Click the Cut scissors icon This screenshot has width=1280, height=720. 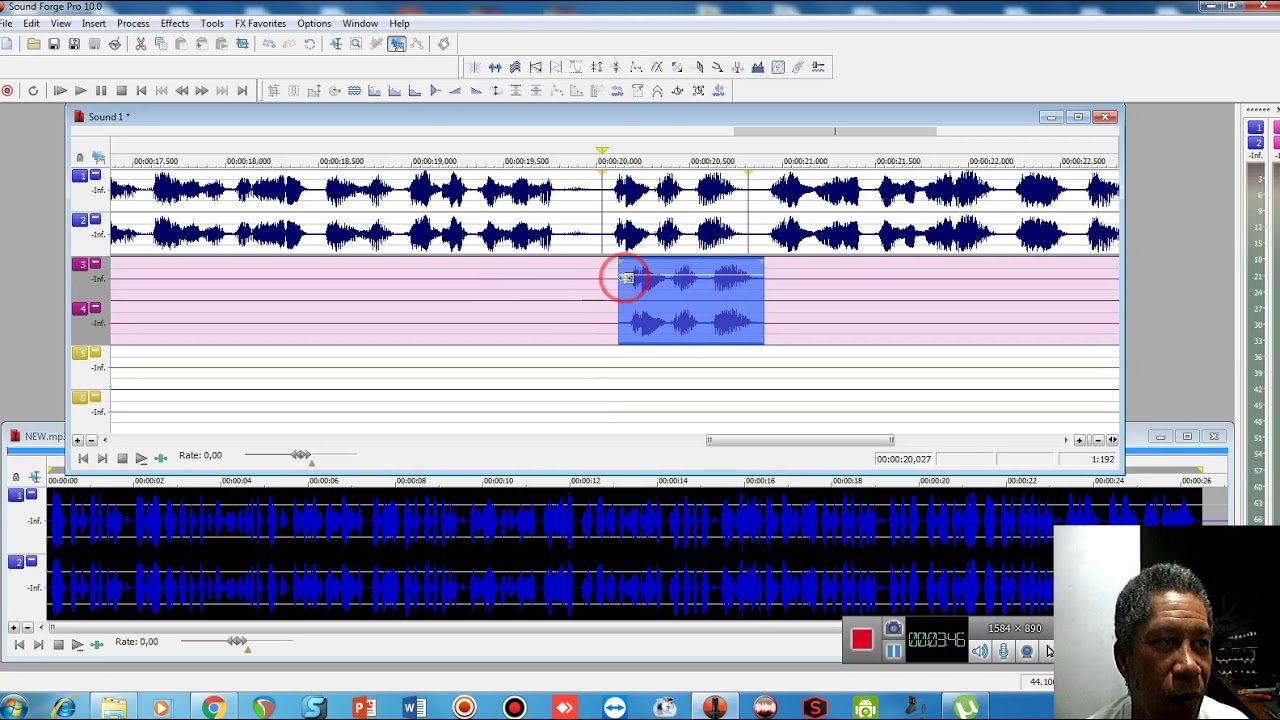(141, 44)
